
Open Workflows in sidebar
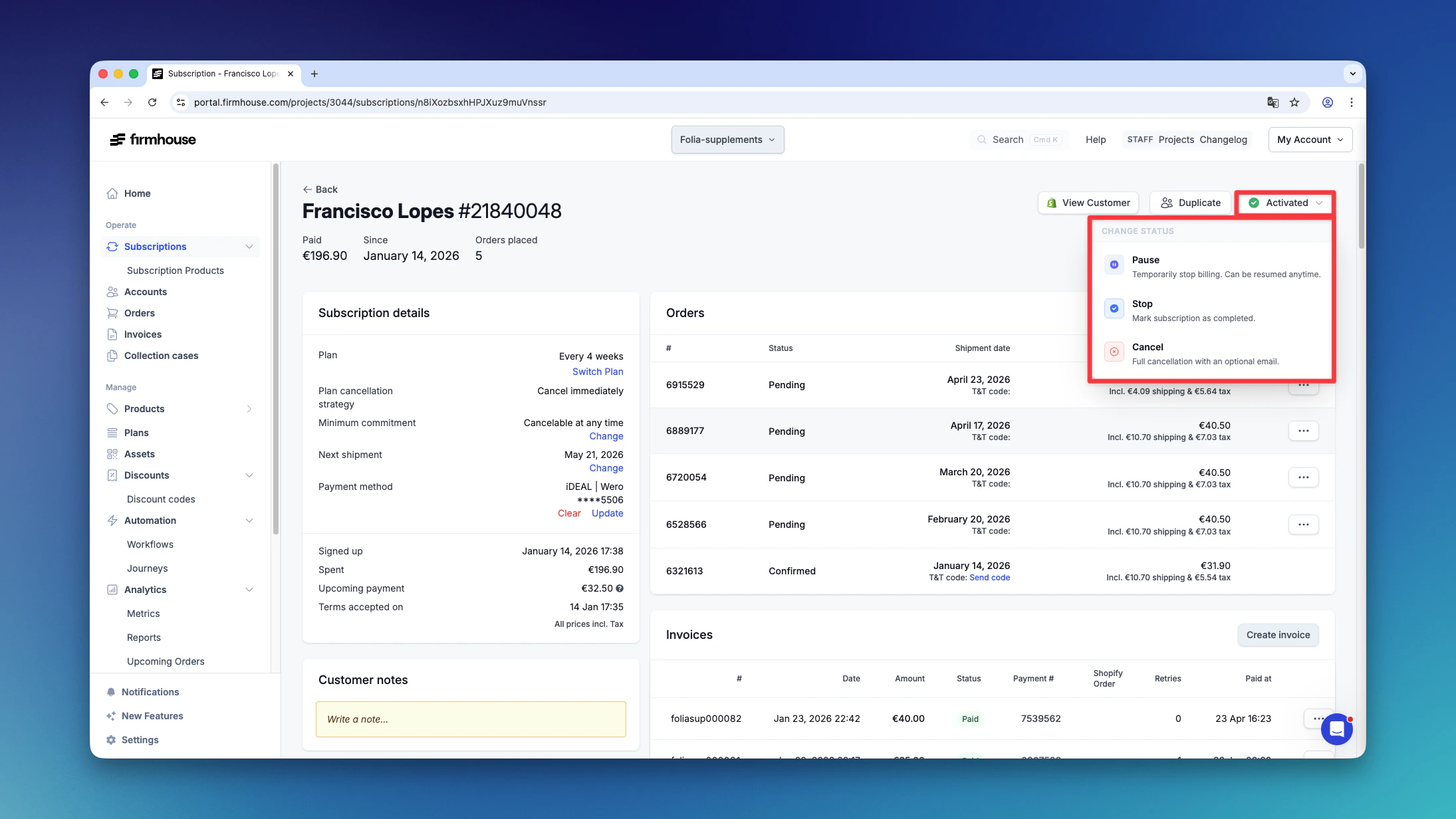click(150, 544)
